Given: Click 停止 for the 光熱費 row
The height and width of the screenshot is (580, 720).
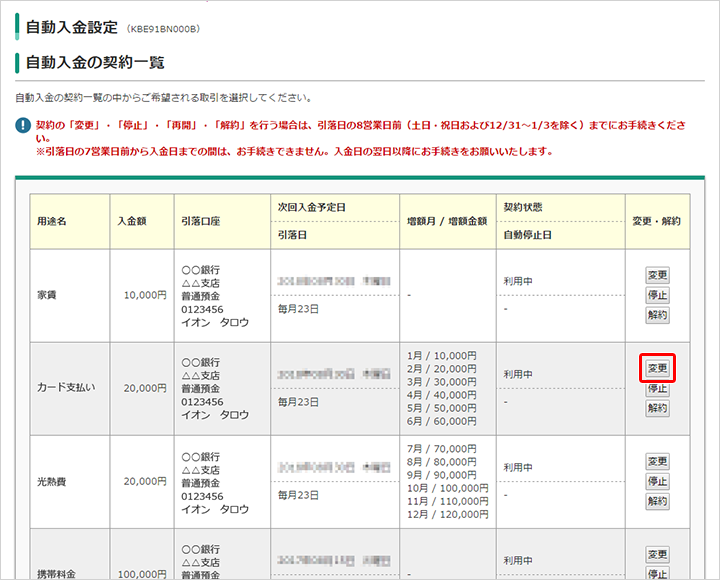Looking at the screenshot, I should 657,481.
